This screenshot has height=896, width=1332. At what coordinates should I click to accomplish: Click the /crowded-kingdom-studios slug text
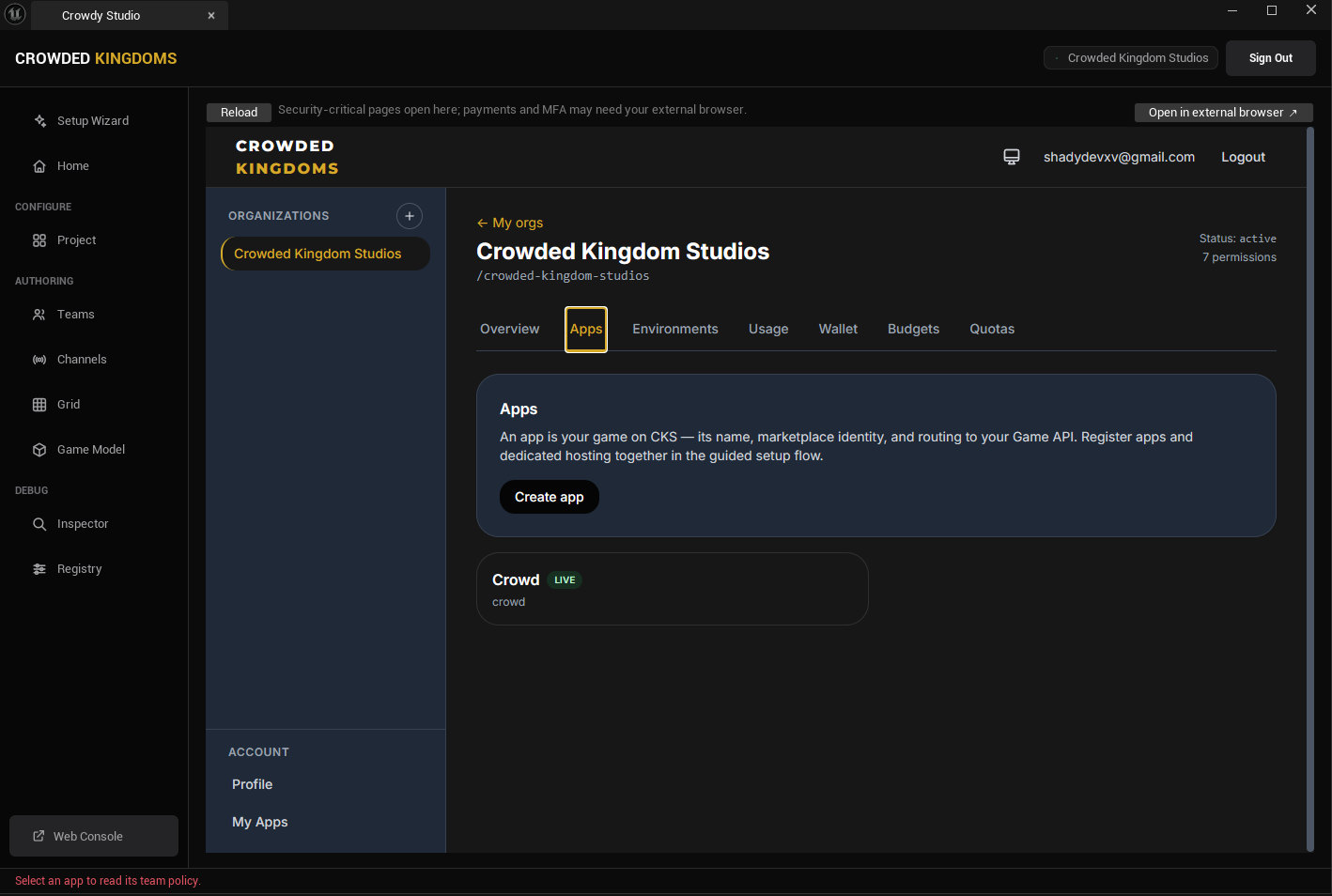coord(563,276)
